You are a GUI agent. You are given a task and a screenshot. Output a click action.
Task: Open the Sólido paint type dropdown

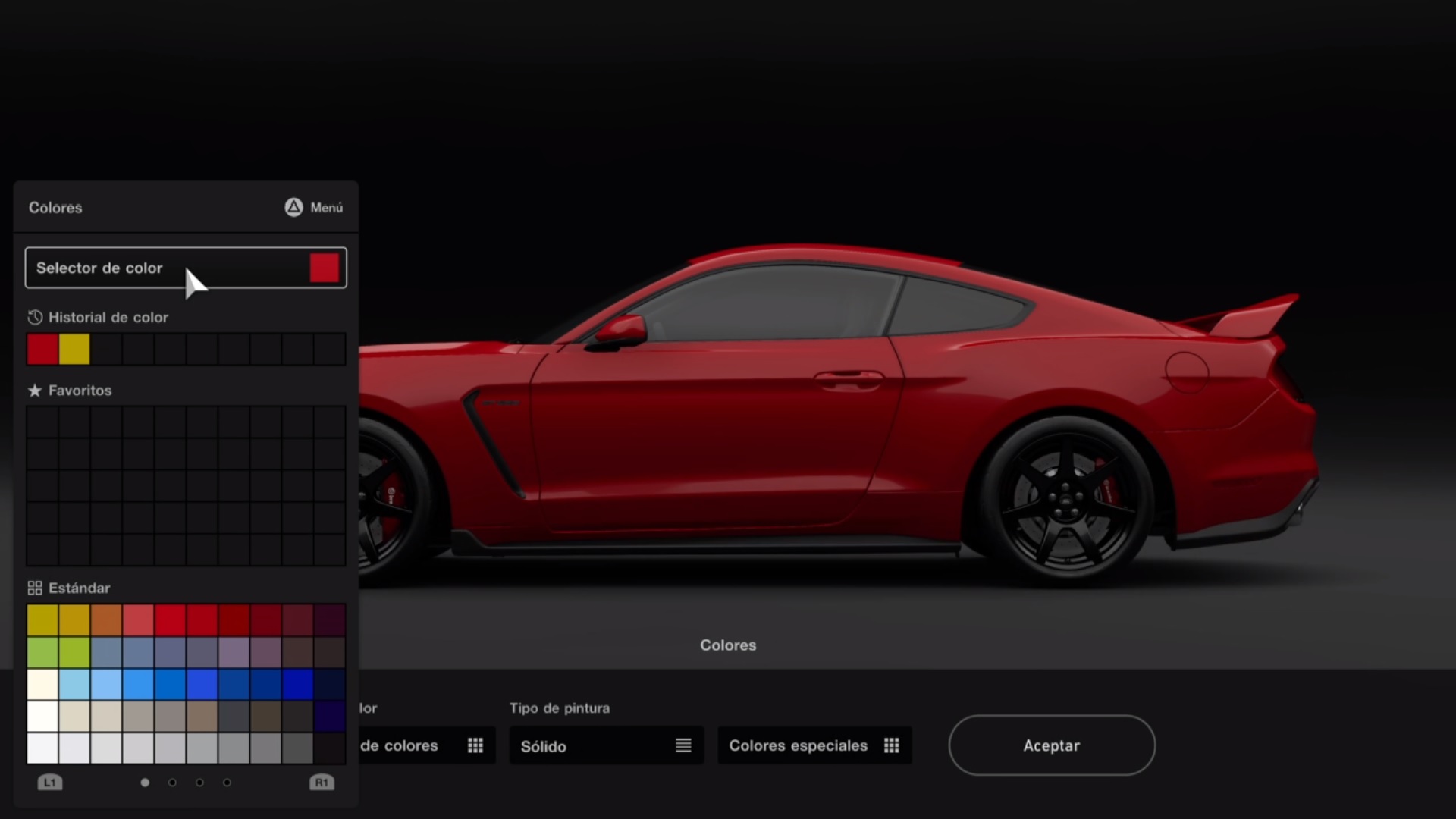coord(605,745)
